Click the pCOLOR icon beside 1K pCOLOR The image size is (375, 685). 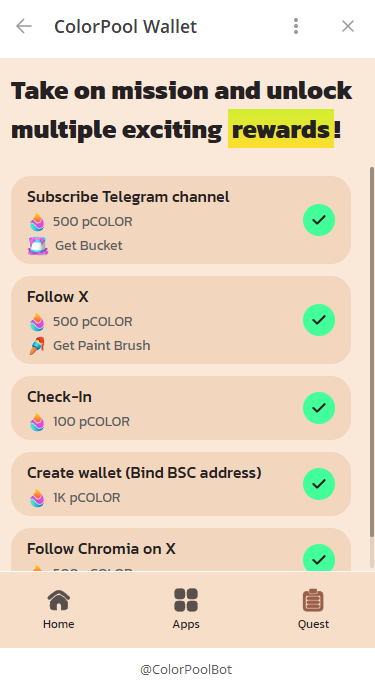pyautogui.click(x=37, y=498)
